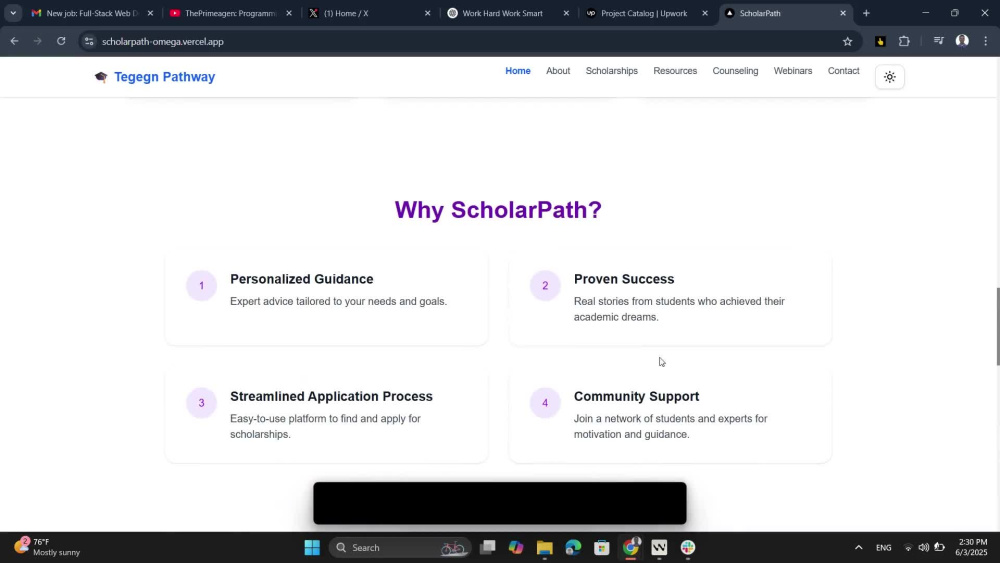The width and height of the screenshot is (1000, 563).
Task: Click the browser Back arrow
Action: [x=14, y=41]
